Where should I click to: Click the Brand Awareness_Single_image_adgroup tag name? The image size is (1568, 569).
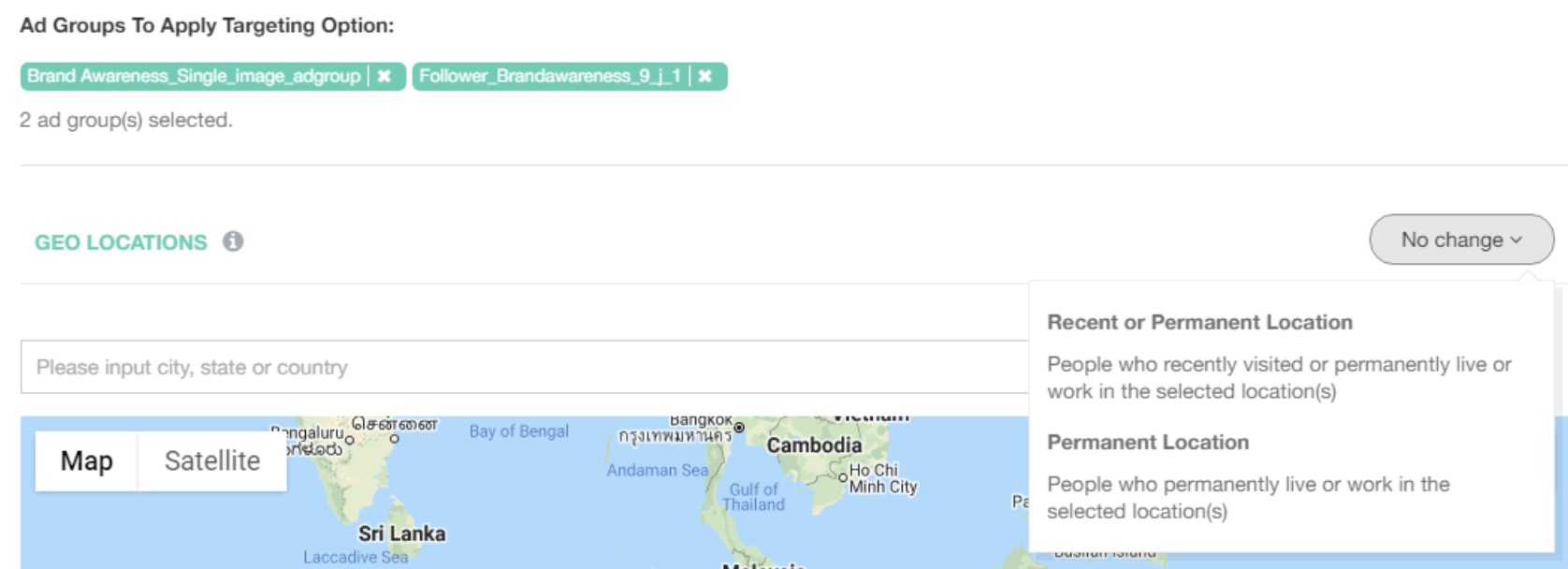193,77
